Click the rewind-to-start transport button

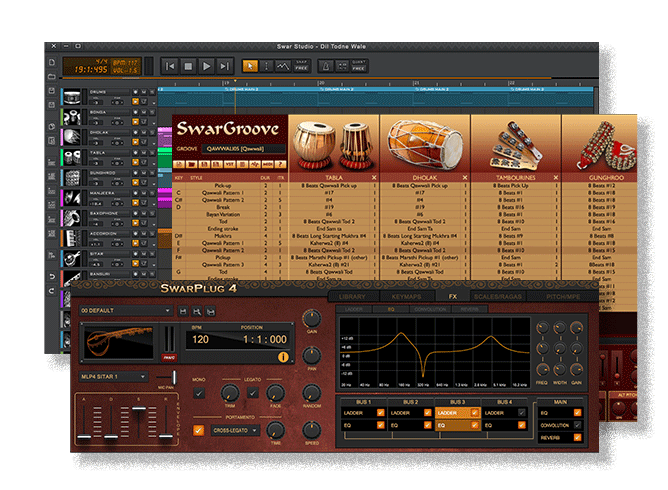[x=171, y=66]
